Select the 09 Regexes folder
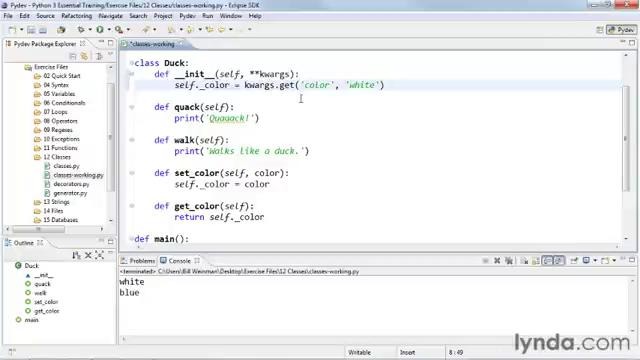Image resolution: width=640 pixels, height=360 pixels. click(58, 130)
